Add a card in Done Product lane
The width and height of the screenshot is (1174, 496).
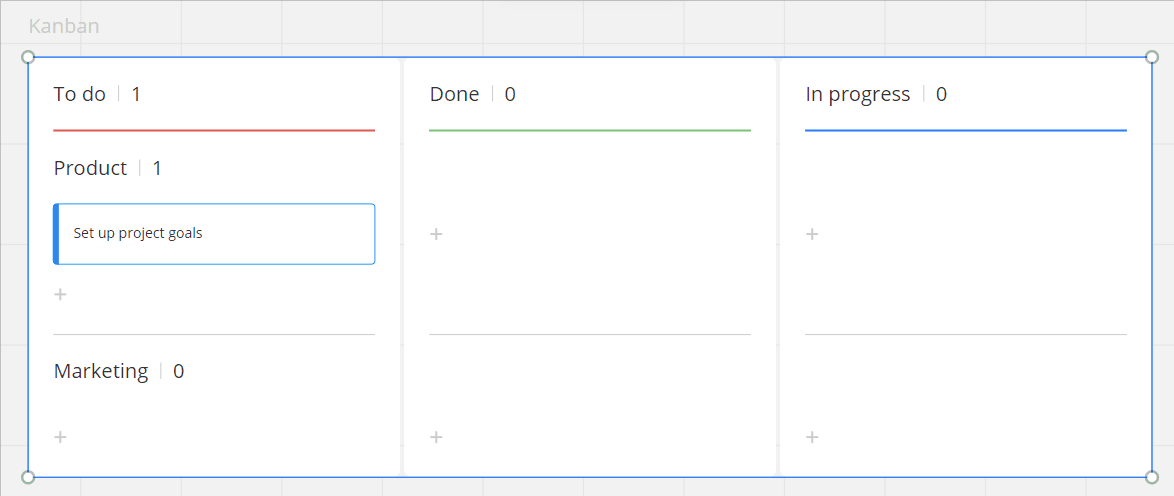tap(436, 234)
